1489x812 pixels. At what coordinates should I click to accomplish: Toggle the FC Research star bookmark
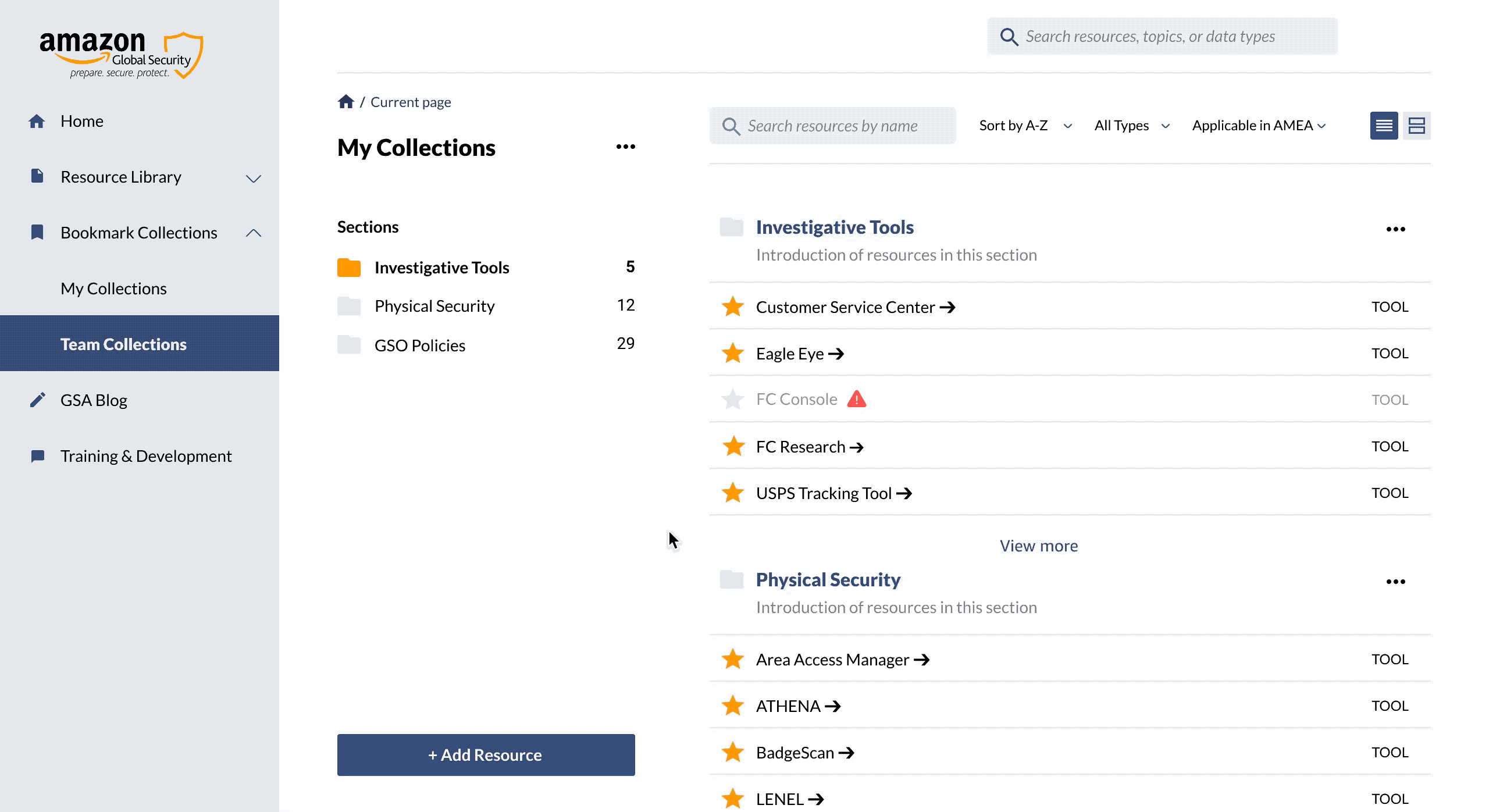[733, 446]
